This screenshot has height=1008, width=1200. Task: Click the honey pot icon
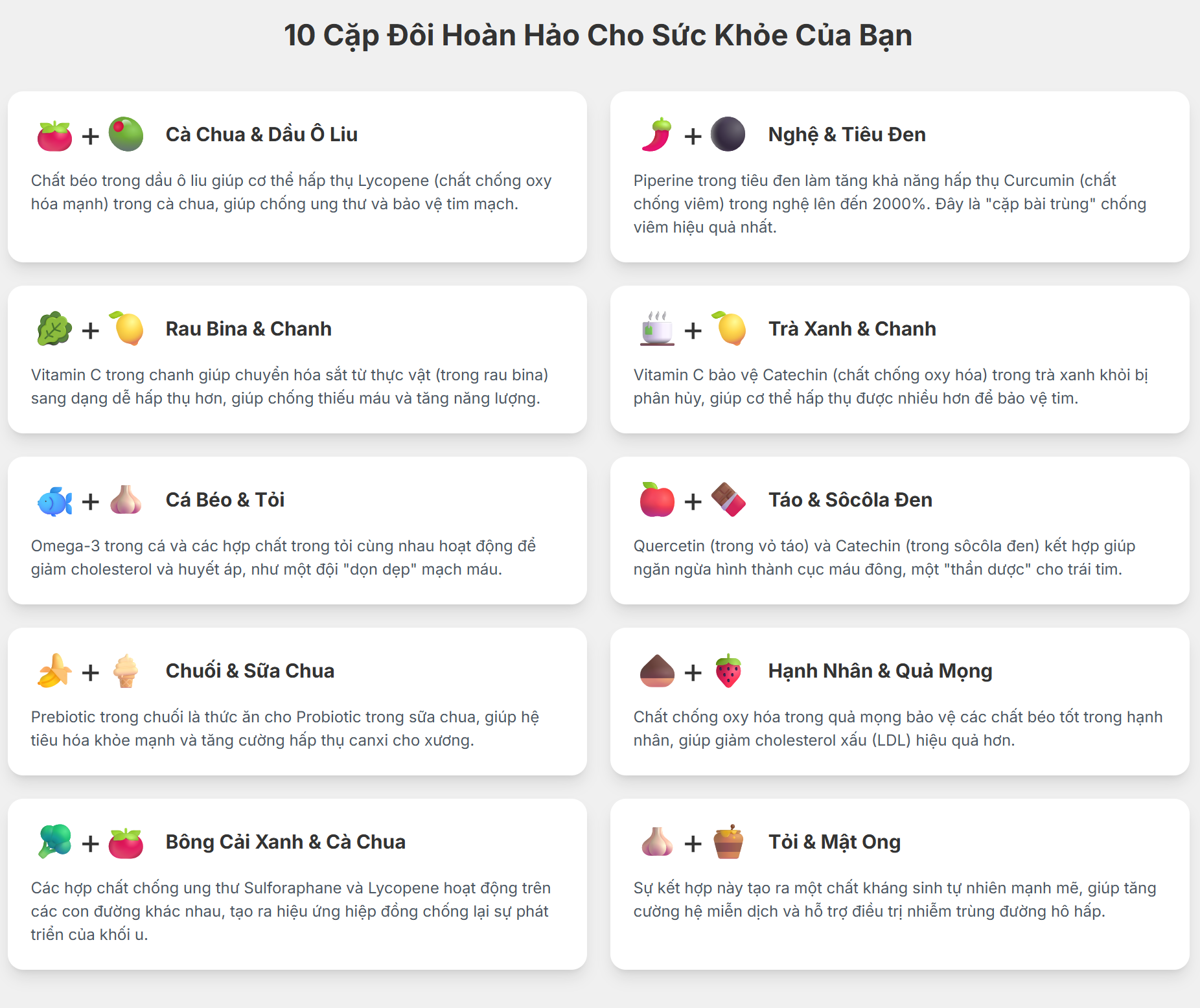point(728,842)
